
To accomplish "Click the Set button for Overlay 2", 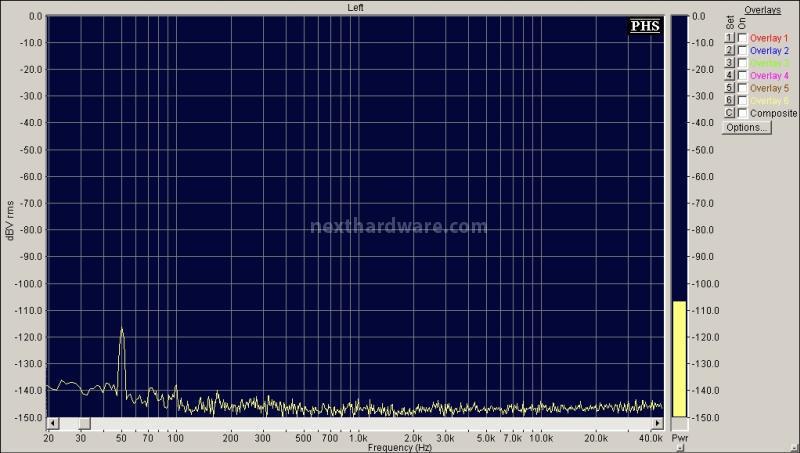I will [730, 50].
